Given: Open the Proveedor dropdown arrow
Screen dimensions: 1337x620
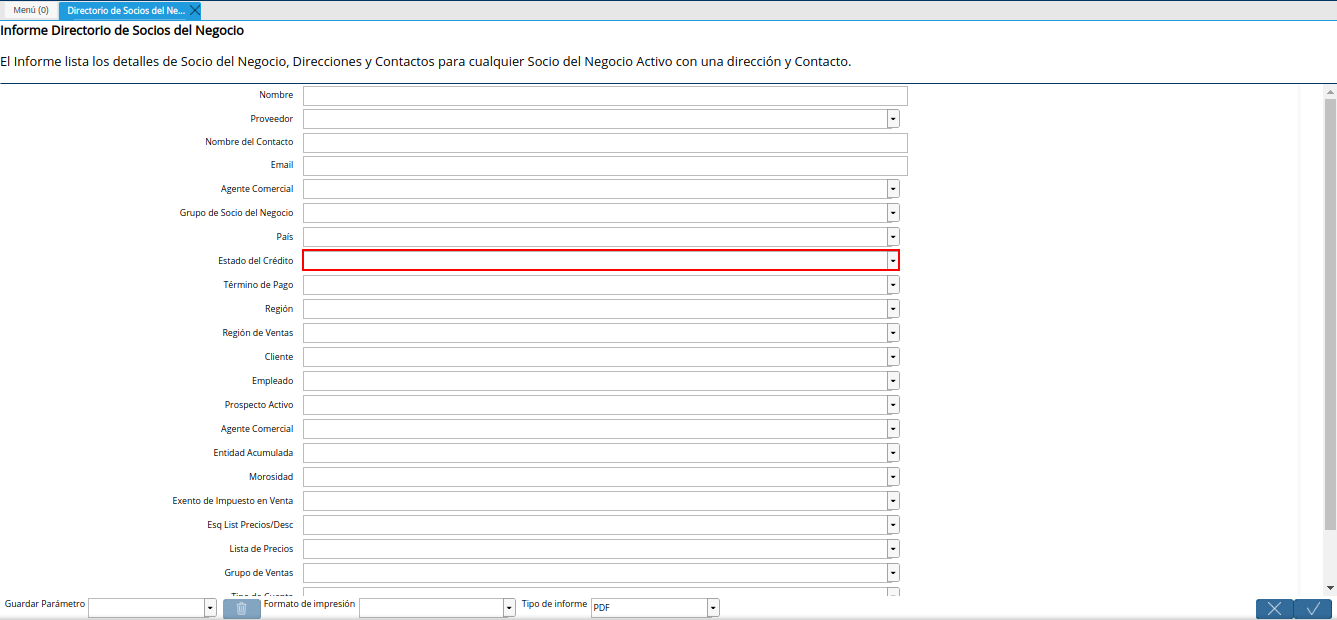Looking at the screenshot, I should [x=893, y=119].
